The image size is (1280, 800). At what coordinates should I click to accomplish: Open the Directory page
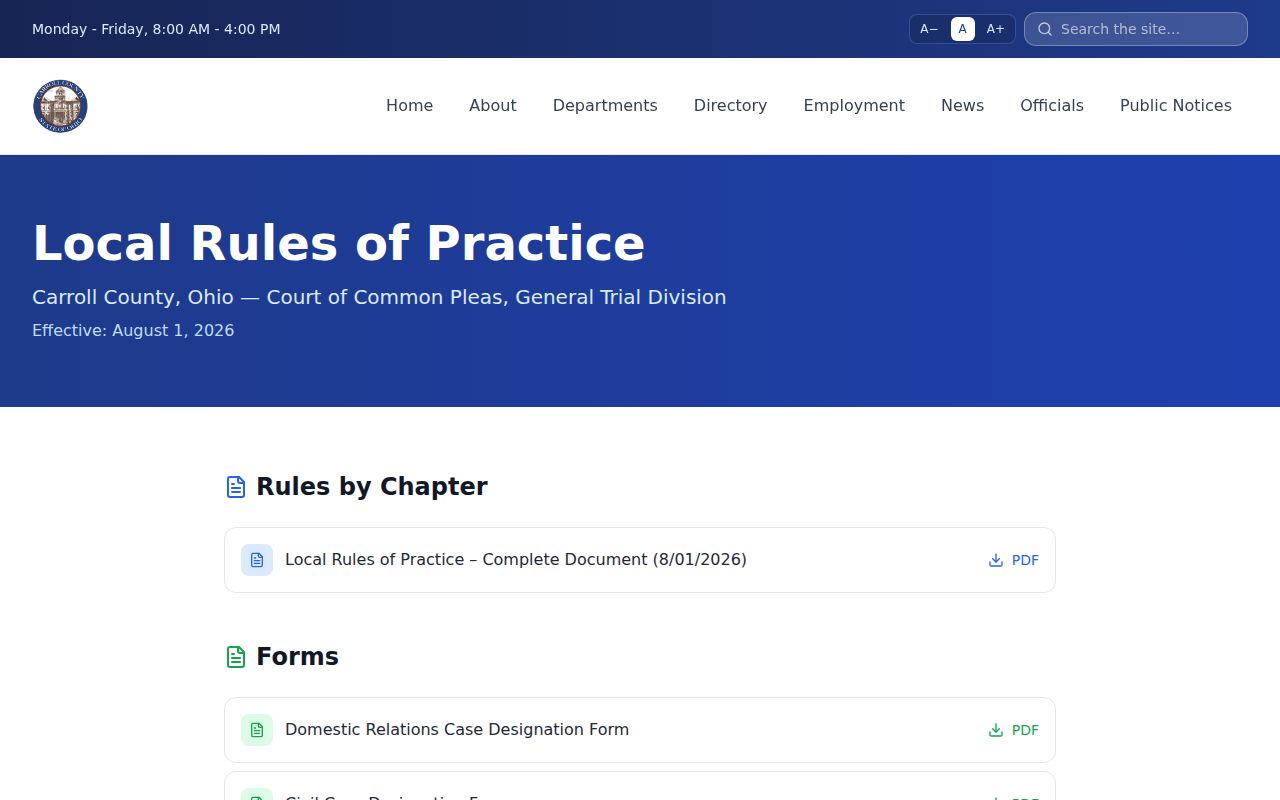tap(731, 106)
